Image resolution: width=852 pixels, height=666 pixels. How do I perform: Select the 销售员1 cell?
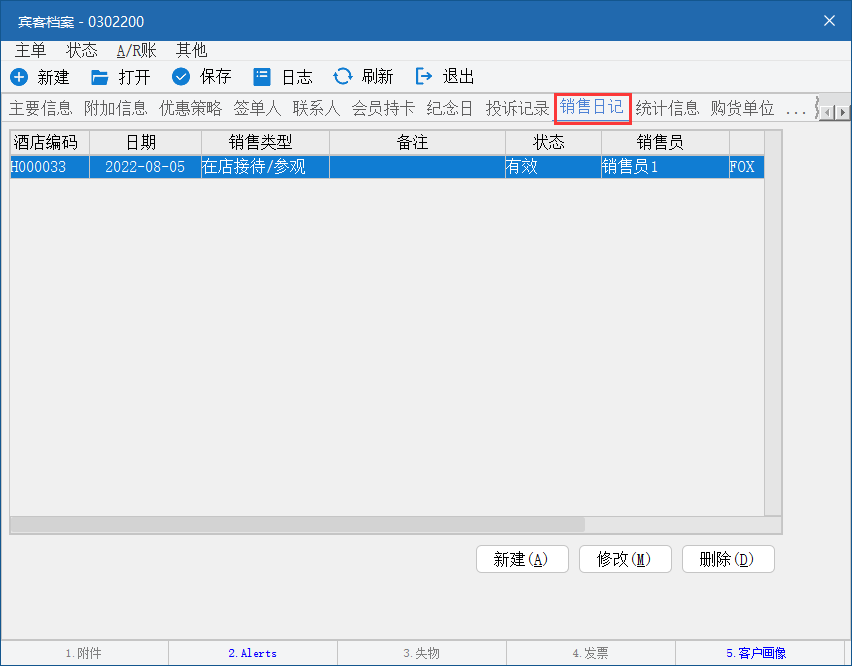pyautogui.click(x=665, y=167)
